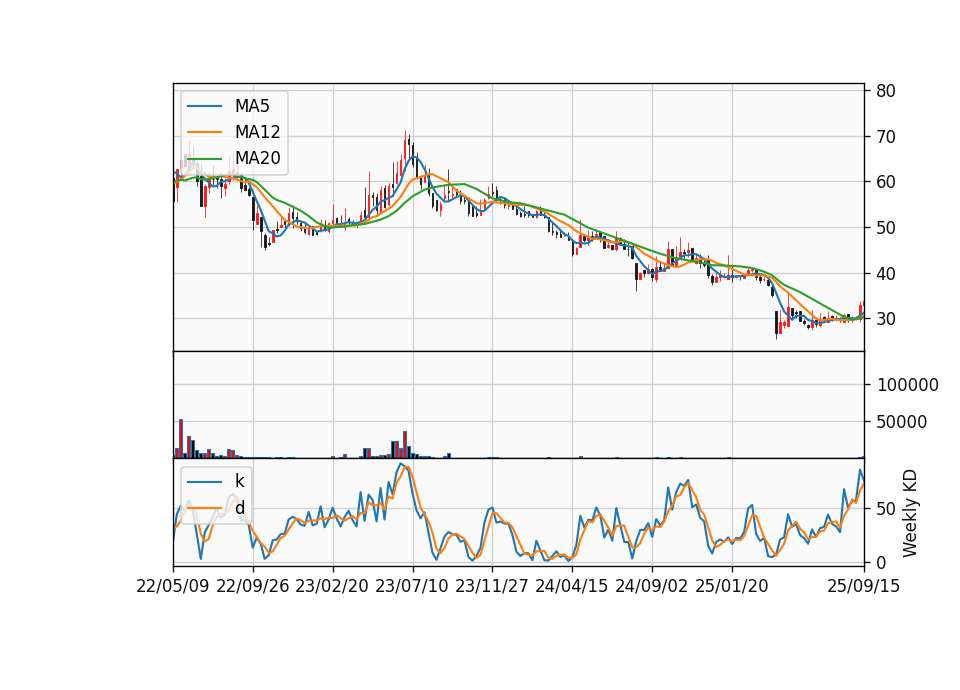Click date label 25/01/20
The height and width of the screenshot is (690, 960).
tap(732, 586)
